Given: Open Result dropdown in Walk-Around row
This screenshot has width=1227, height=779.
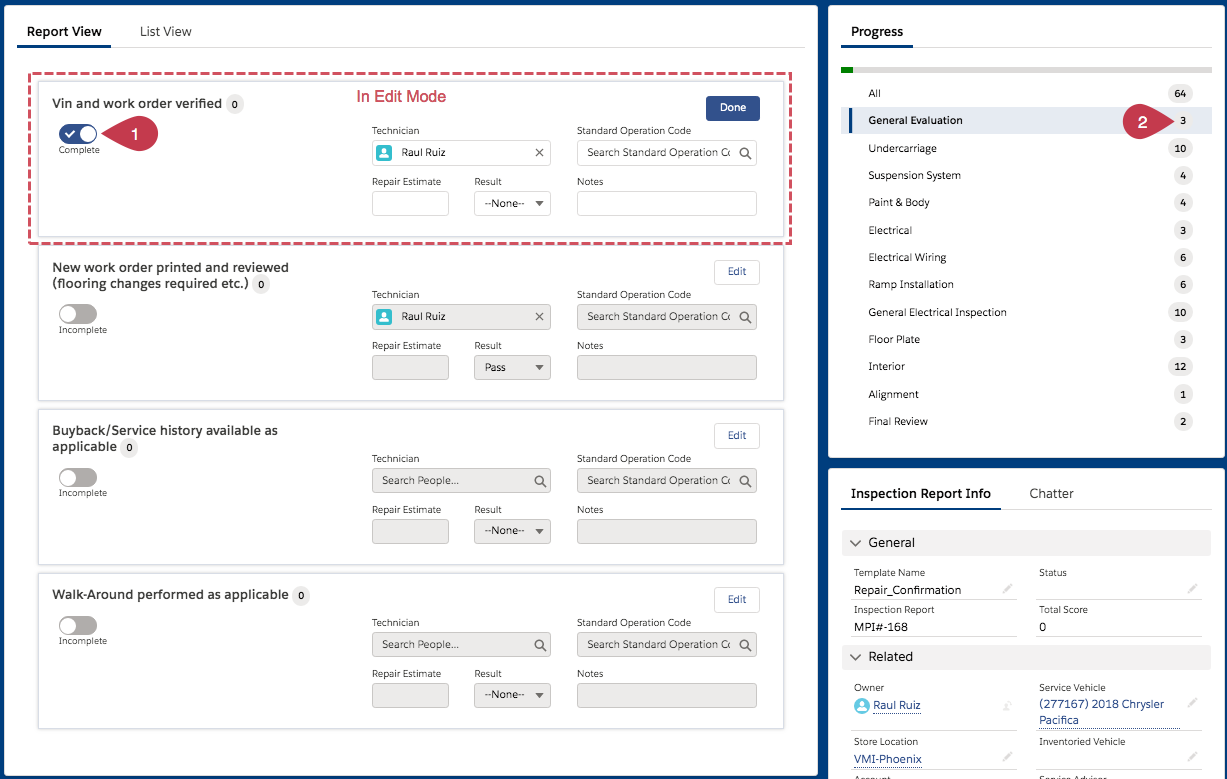Looking at the screenshot, I should coord(512,695).
